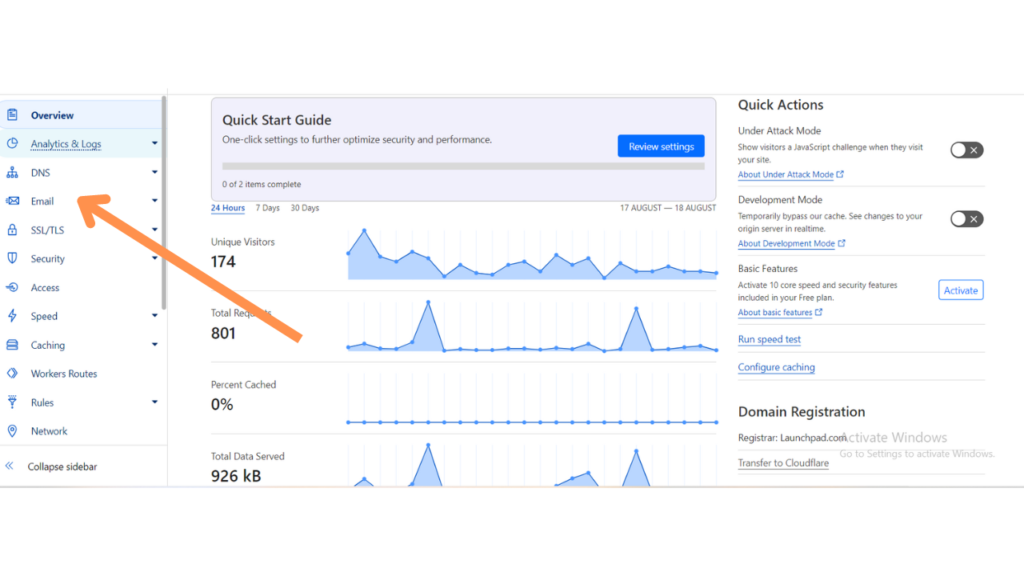Open the About Development Mode link

[786, 244]
